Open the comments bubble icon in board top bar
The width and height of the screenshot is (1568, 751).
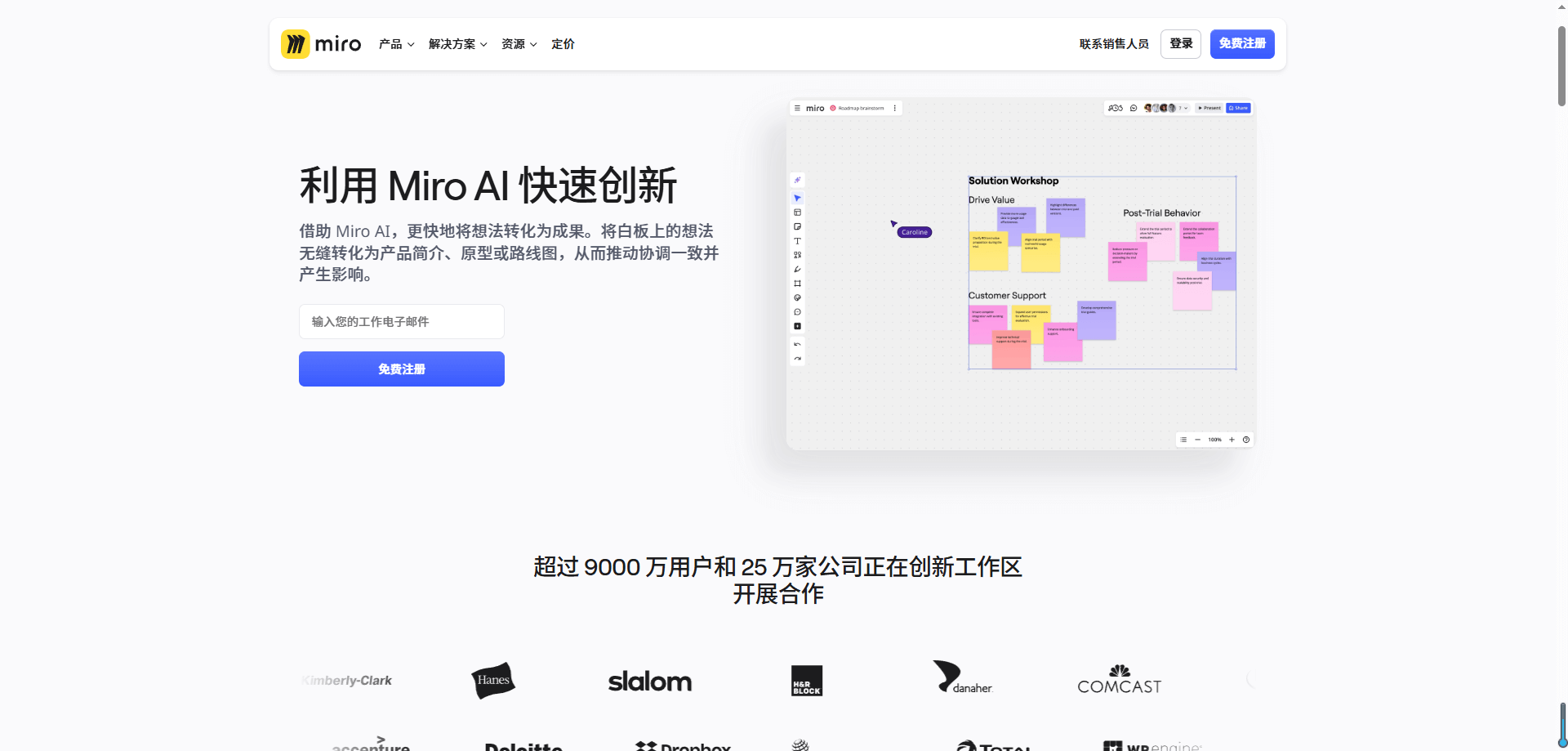point(1134,108)
